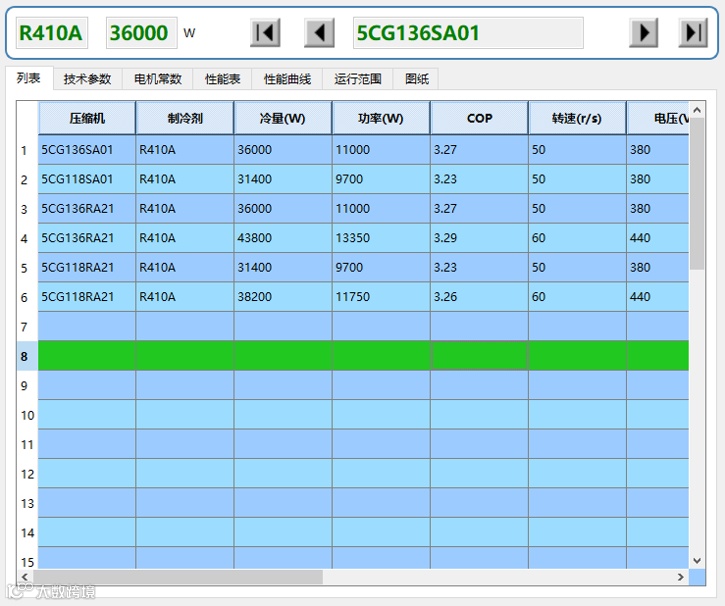Viewport: 725px width, 606px height.
Task: Switch to the 运行范围 tab
Action: coord(358,79)
